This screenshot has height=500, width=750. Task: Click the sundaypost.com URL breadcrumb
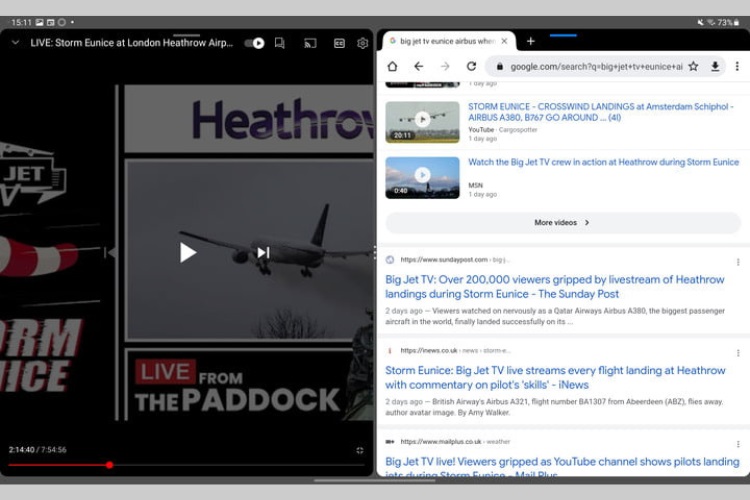tap(454, 260)
